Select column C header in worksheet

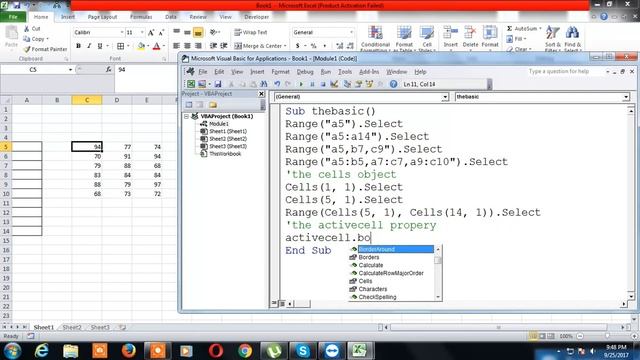[x=87, y=100]
